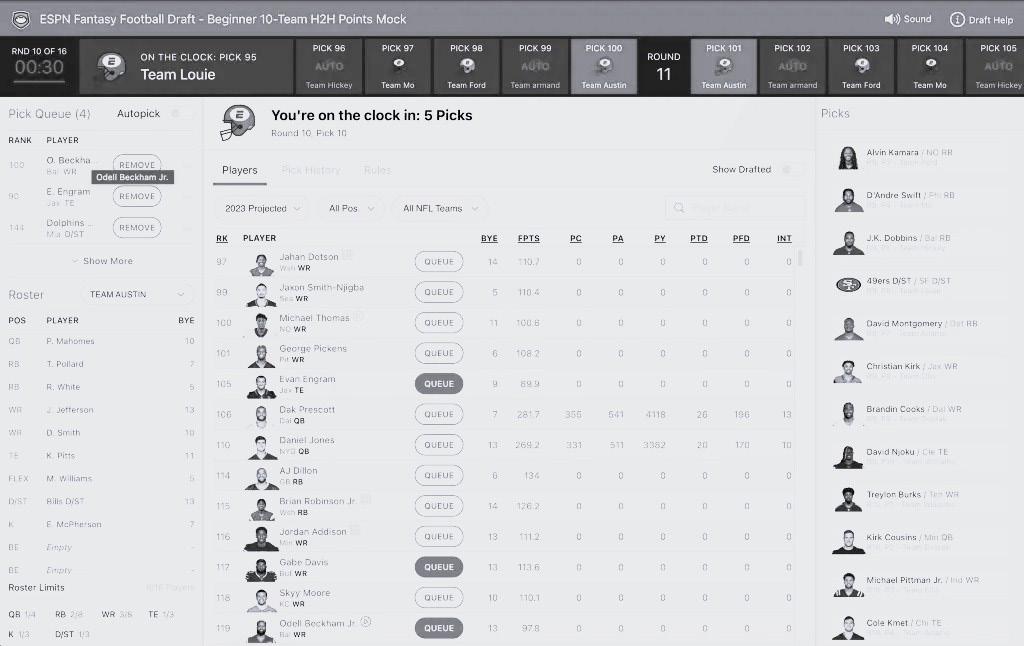Click the 49ers D/ST team logo in Picks
This screenshot has width=1024, height=646.
click(848, 285)
